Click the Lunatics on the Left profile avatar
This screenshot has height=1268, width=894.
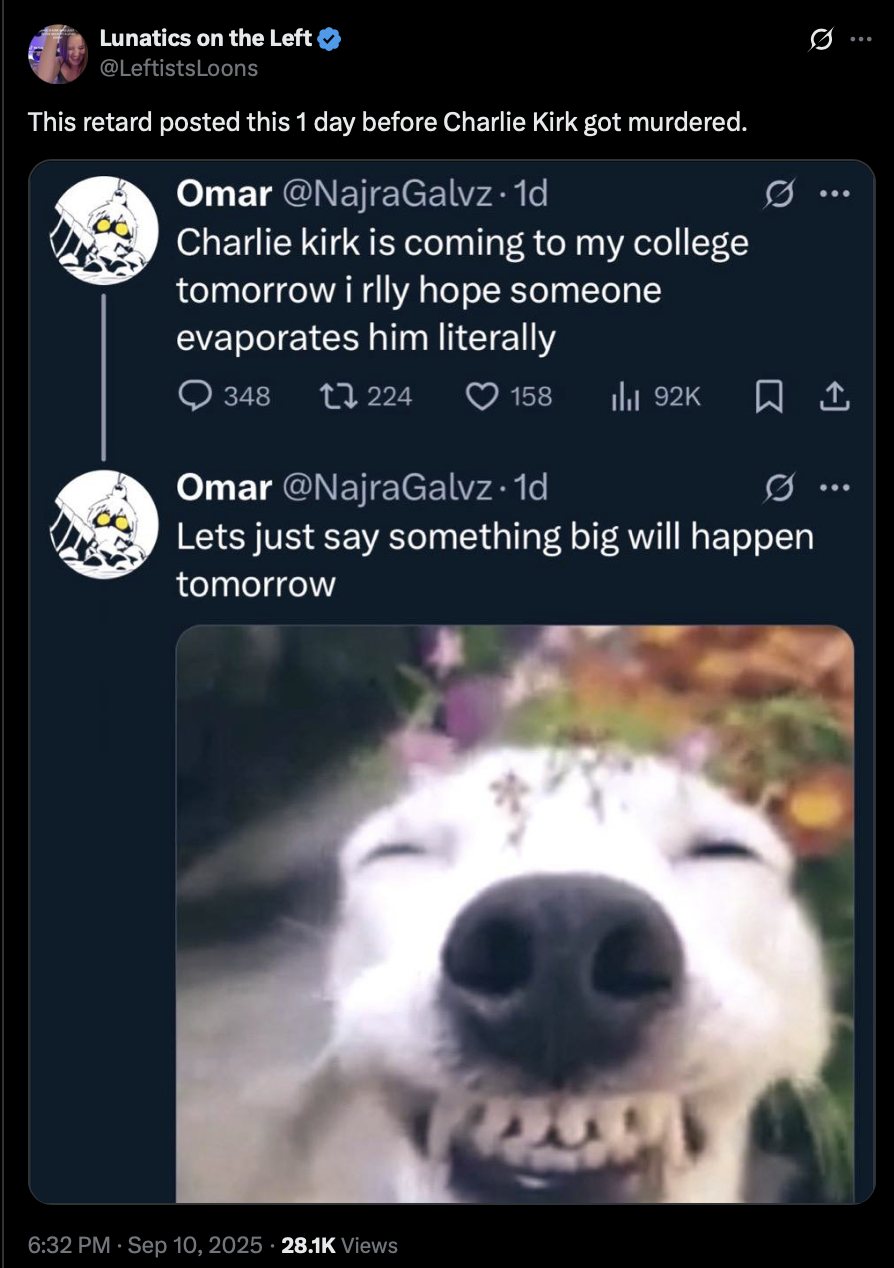pos(58,54)
